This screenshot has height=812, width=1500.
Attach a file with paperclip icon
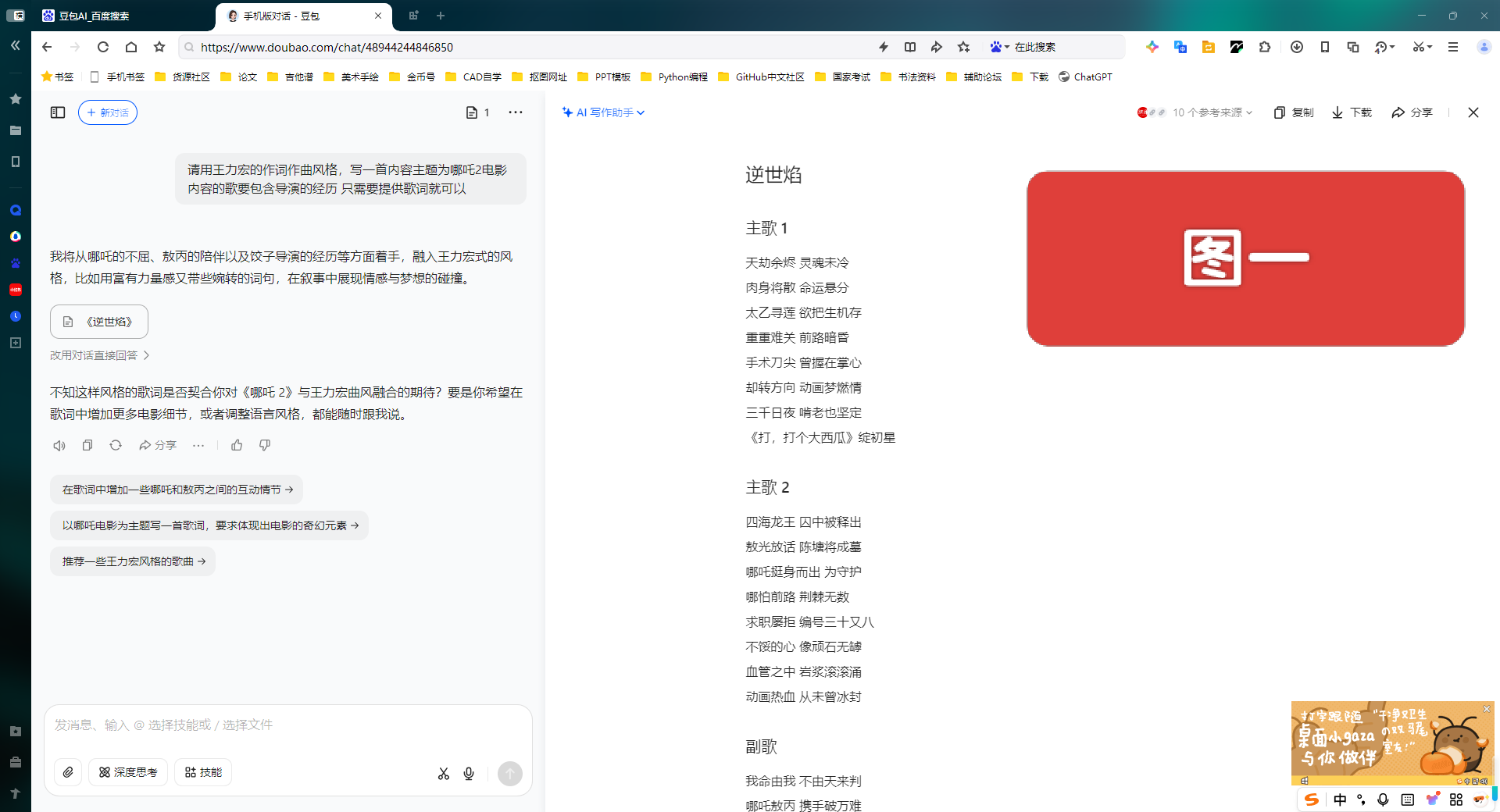tap(68, 772)
